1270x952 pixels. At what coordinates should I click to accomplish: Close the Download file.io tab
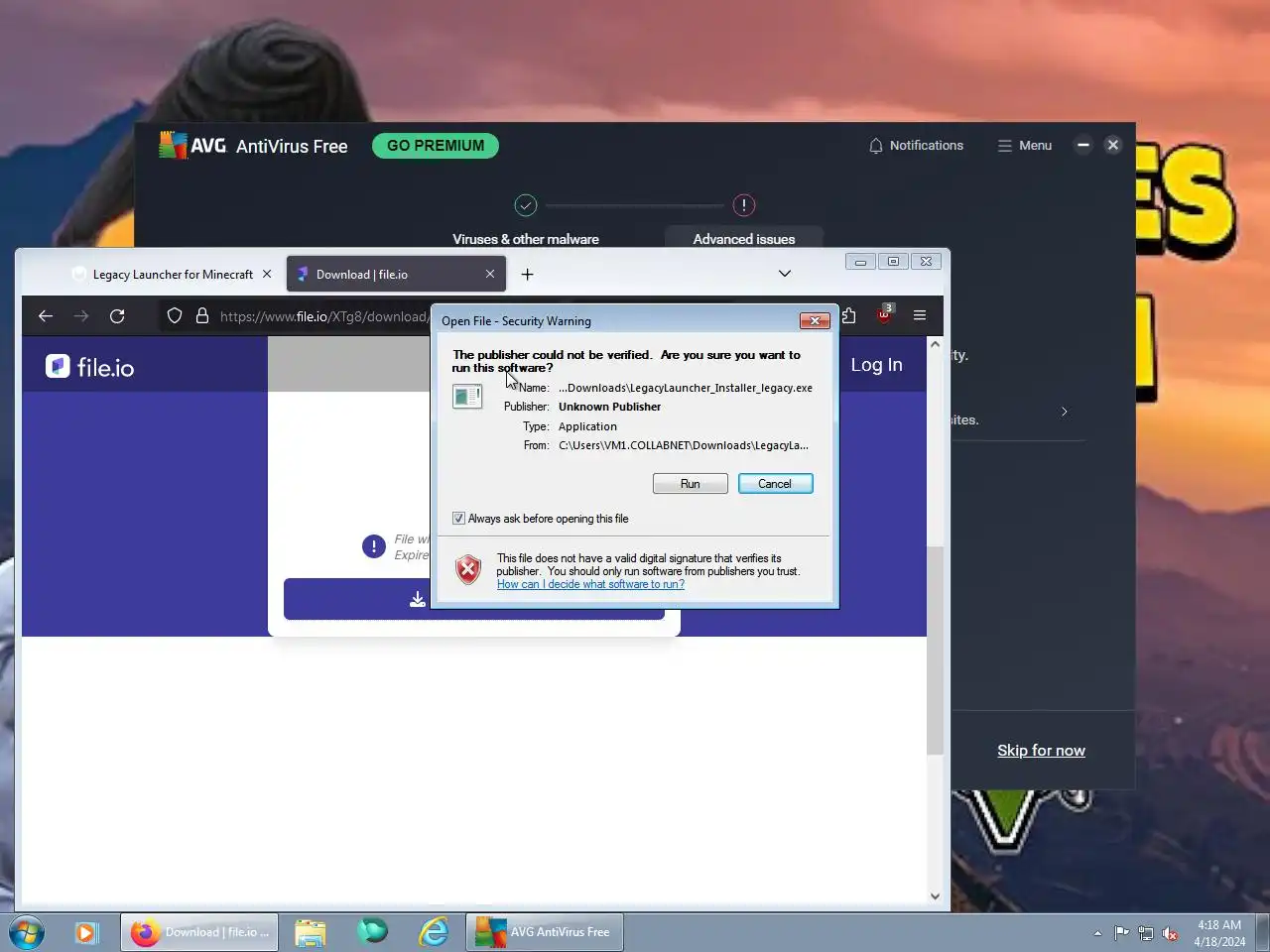(490, 274)
